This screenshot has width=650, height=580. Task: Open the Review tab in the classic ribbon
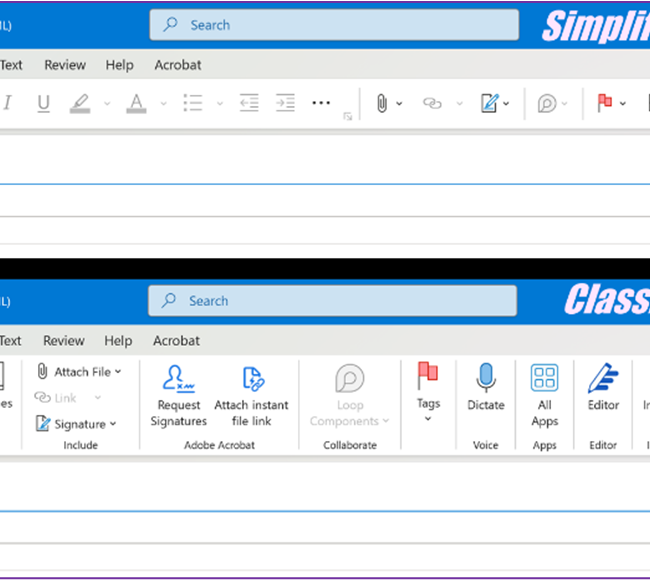tap(64, 341)
